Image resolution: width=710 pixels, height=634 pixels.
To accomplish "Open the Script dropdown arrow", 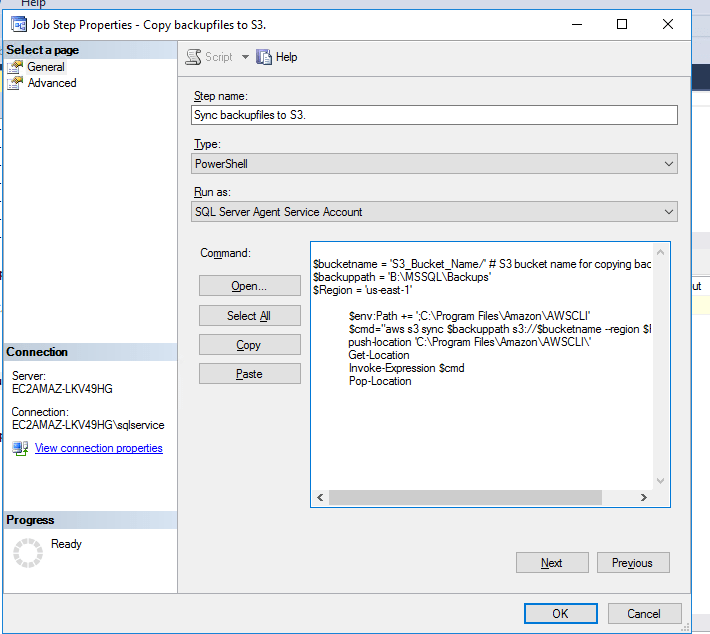I will (x=245, y=58).
